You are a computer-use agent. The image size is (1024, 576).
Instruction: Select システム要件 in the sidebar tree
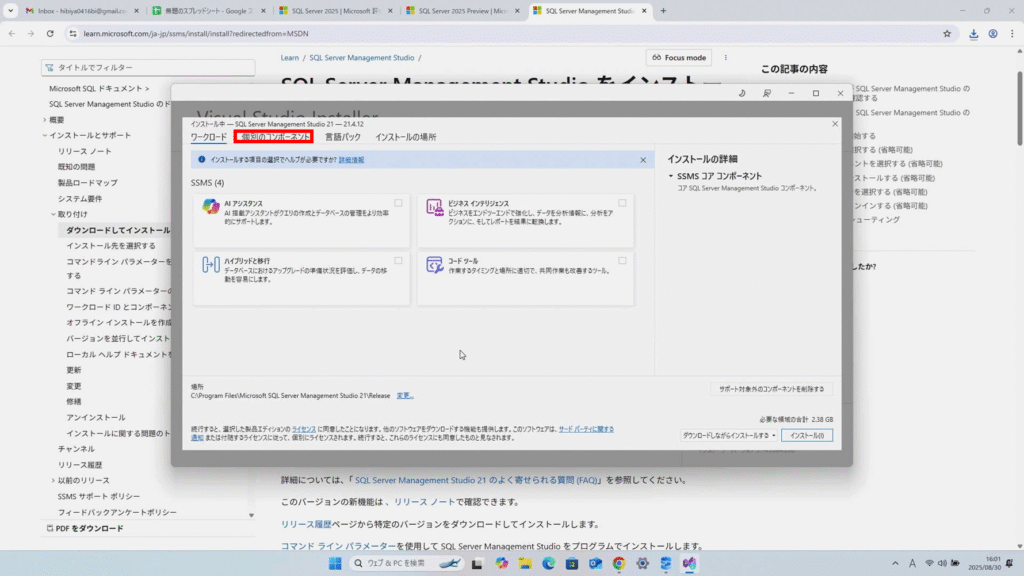pos(80,199)
